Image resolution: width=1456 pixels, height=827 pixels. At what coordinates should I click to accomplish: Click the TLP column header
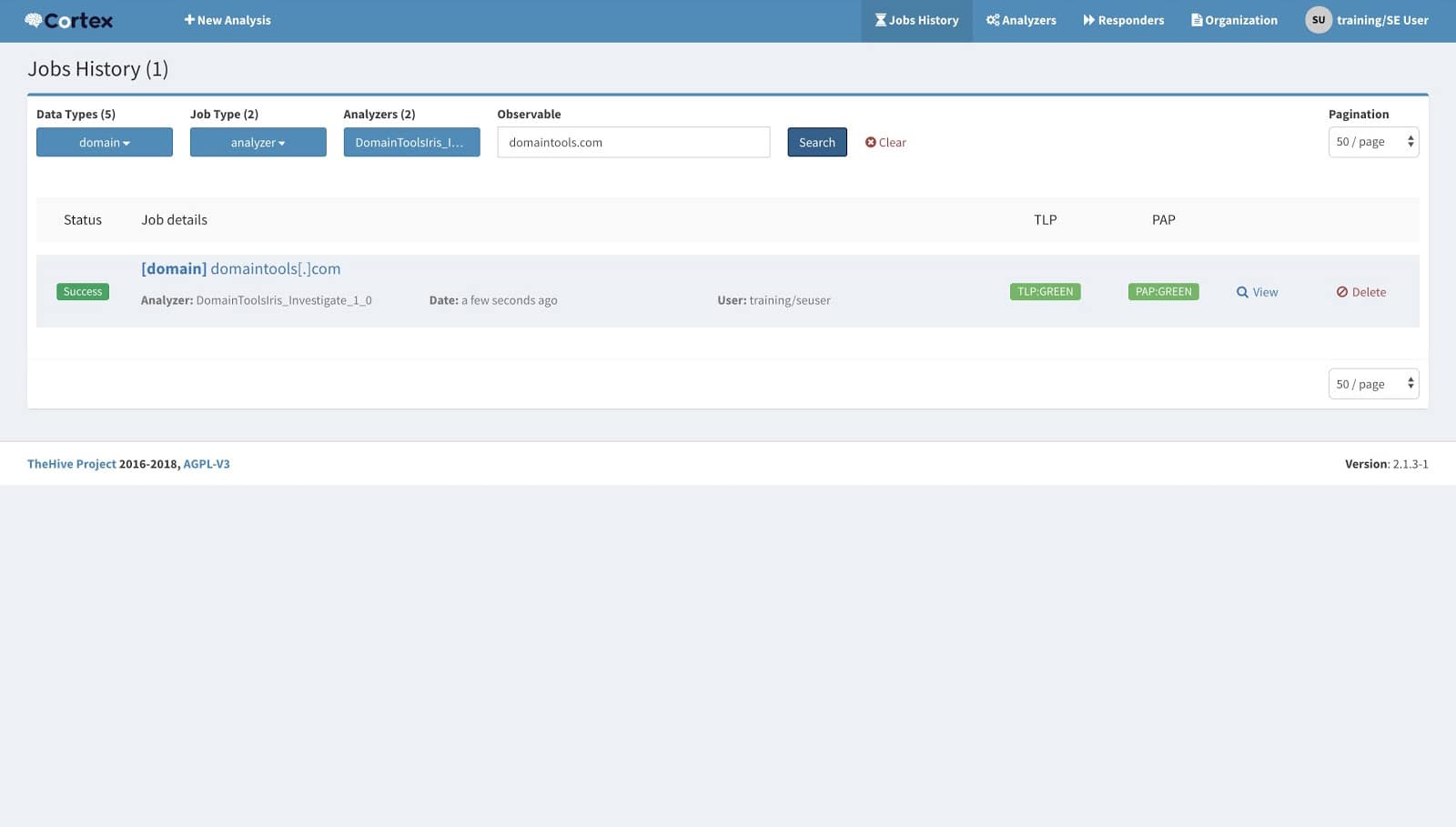tap(1045, 220)
